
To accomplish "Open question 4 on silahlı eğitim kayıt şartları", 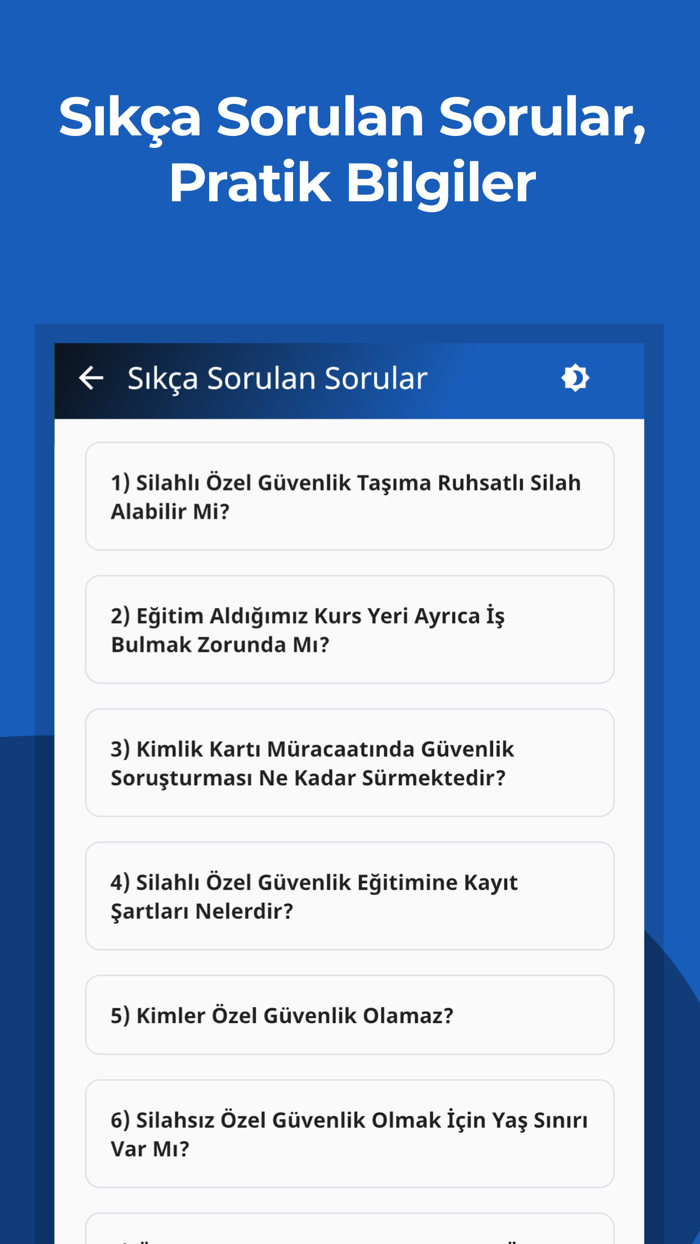I will 350,896.
